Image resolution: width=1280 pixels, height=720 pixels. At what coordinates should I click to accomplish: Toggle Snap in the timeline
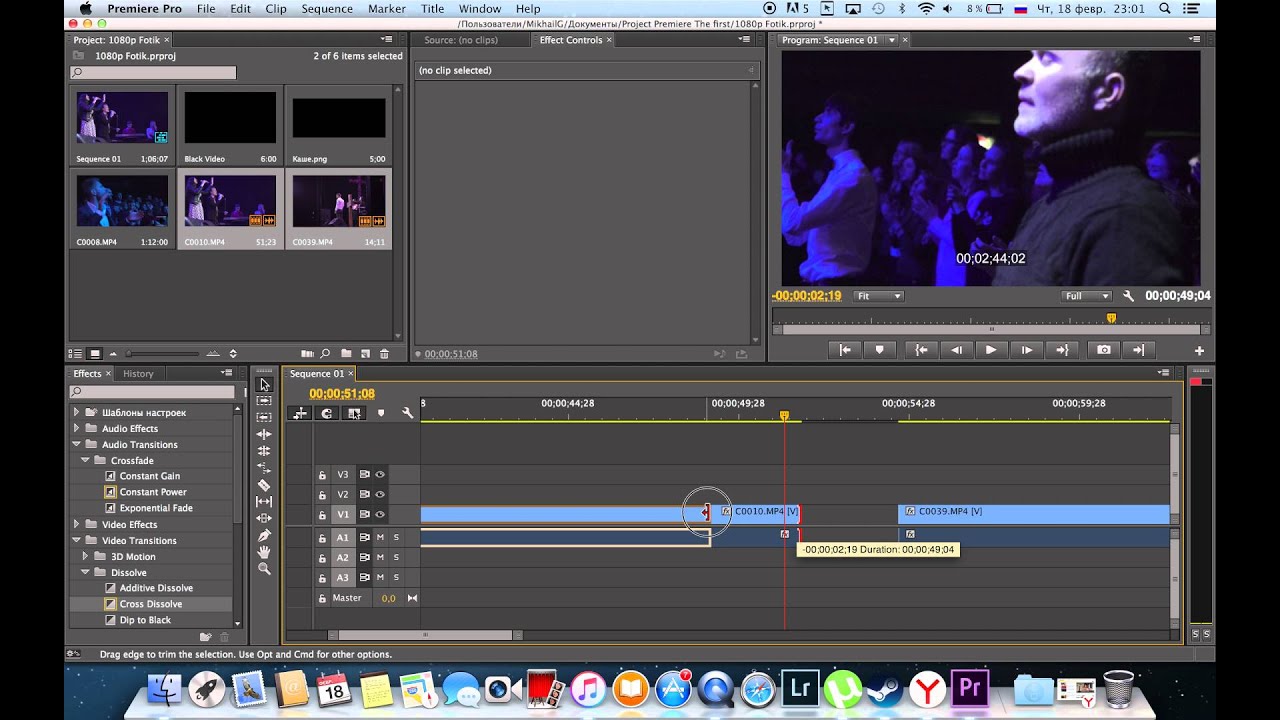(x=326, y=413)
